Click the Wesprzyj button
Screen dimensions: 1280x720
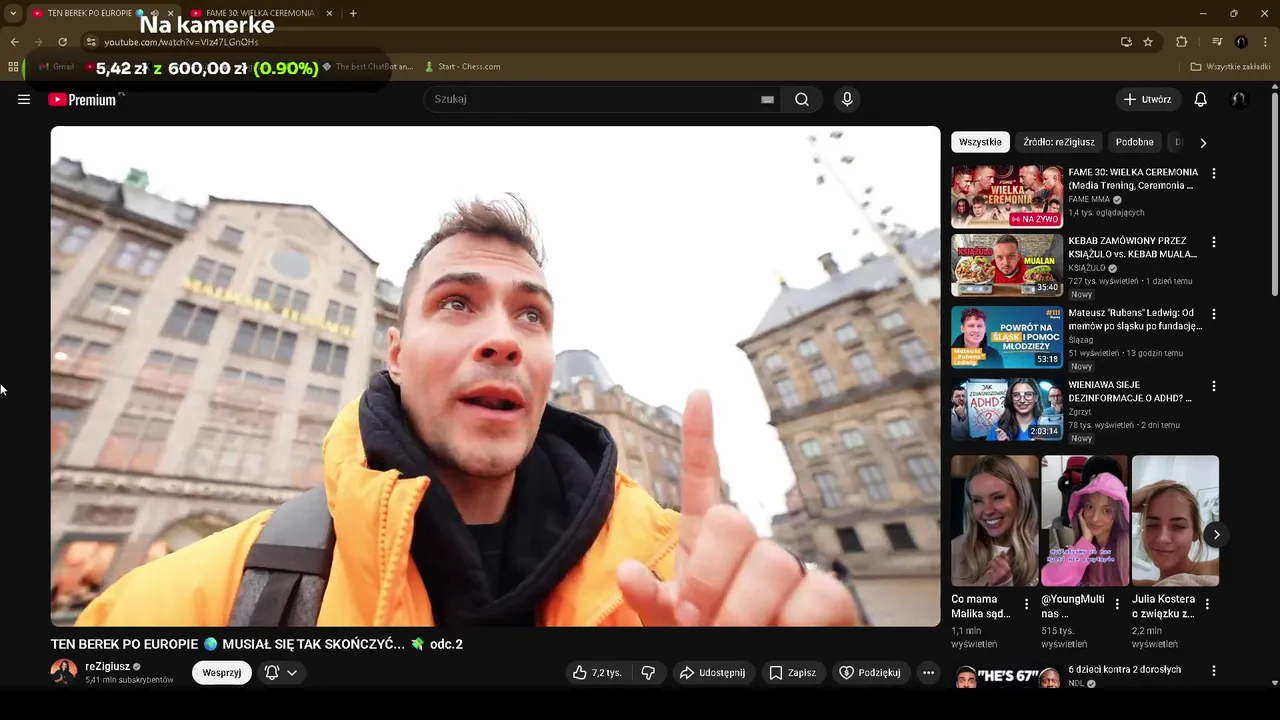pos(222,673)
